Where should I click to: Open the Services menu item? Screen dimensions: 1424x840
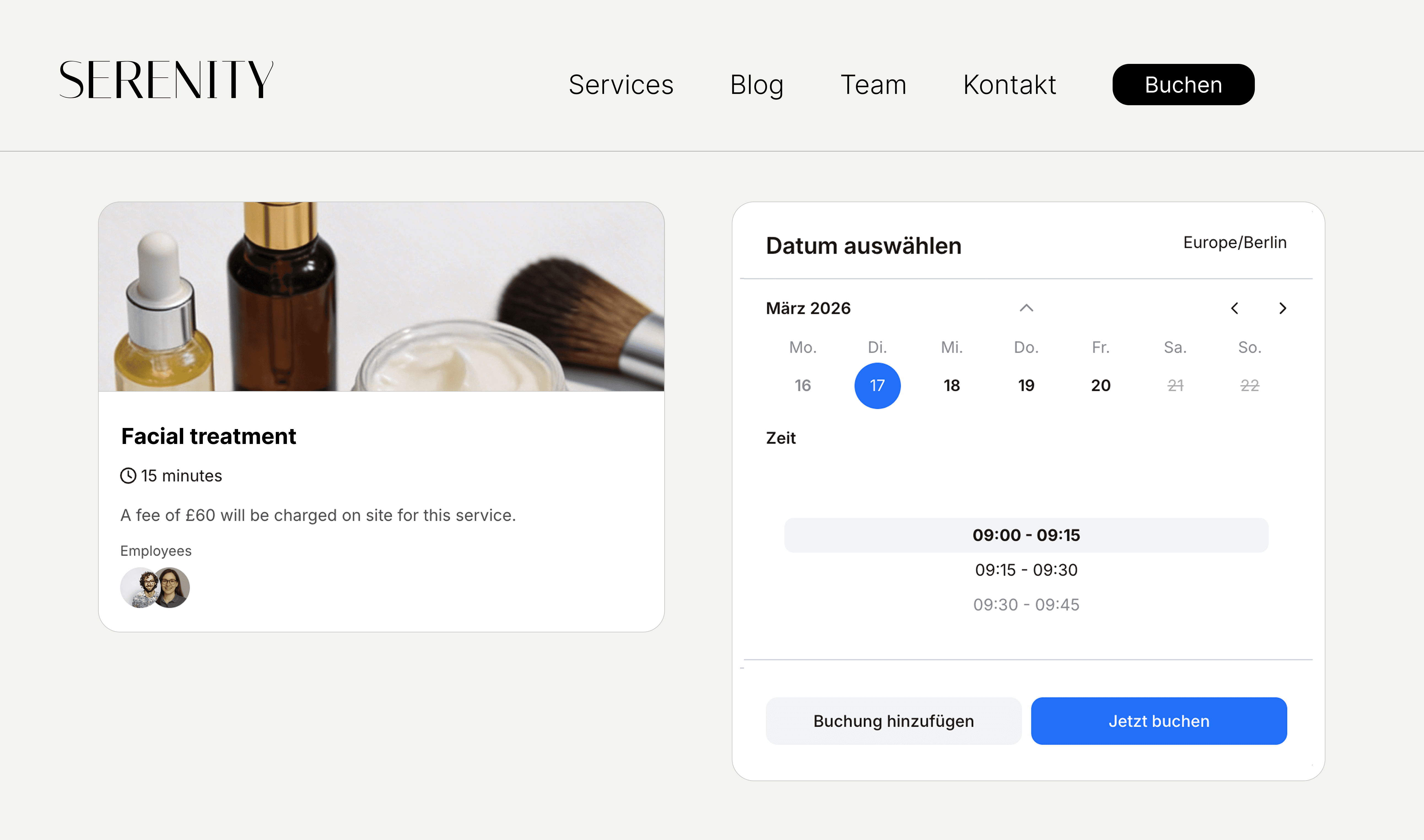[x=621, y=85]
